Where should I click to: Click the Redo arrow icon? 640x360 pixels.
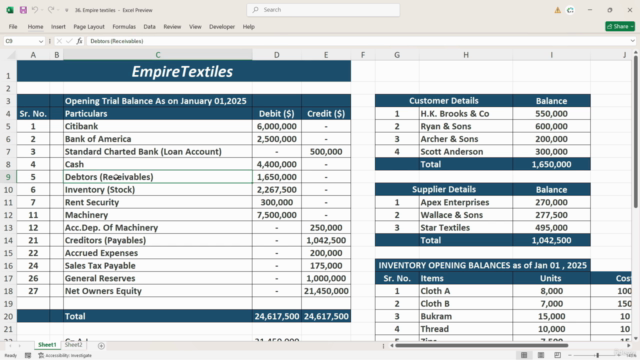click(x=51, y=10)
